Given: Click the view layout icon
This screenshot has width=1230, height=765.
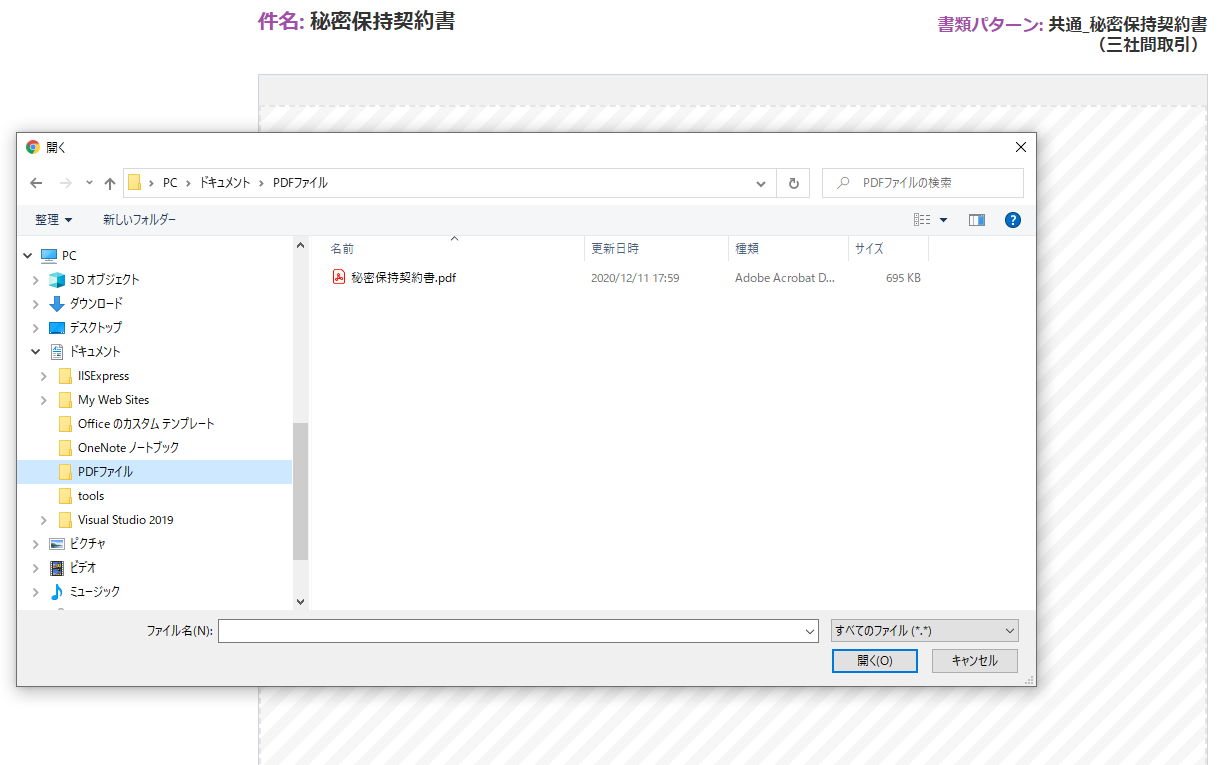Looking at the screenshot, I should point(922,220).
